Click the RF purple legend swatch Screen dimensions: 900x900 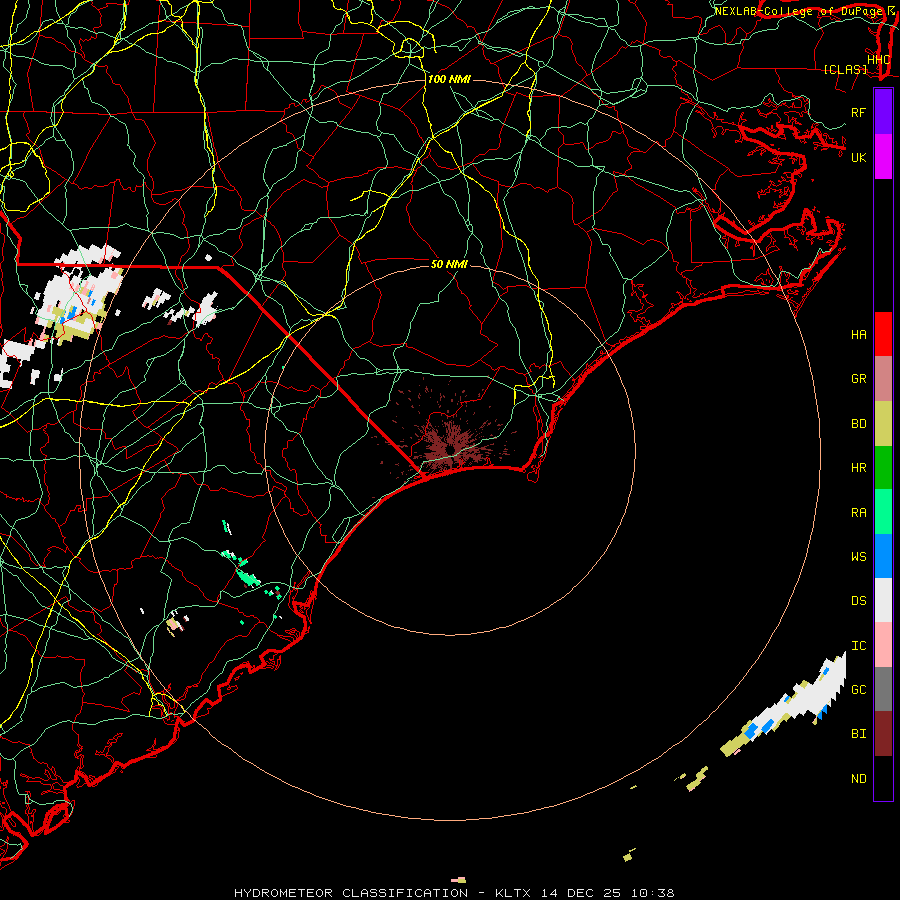[883, 112]
